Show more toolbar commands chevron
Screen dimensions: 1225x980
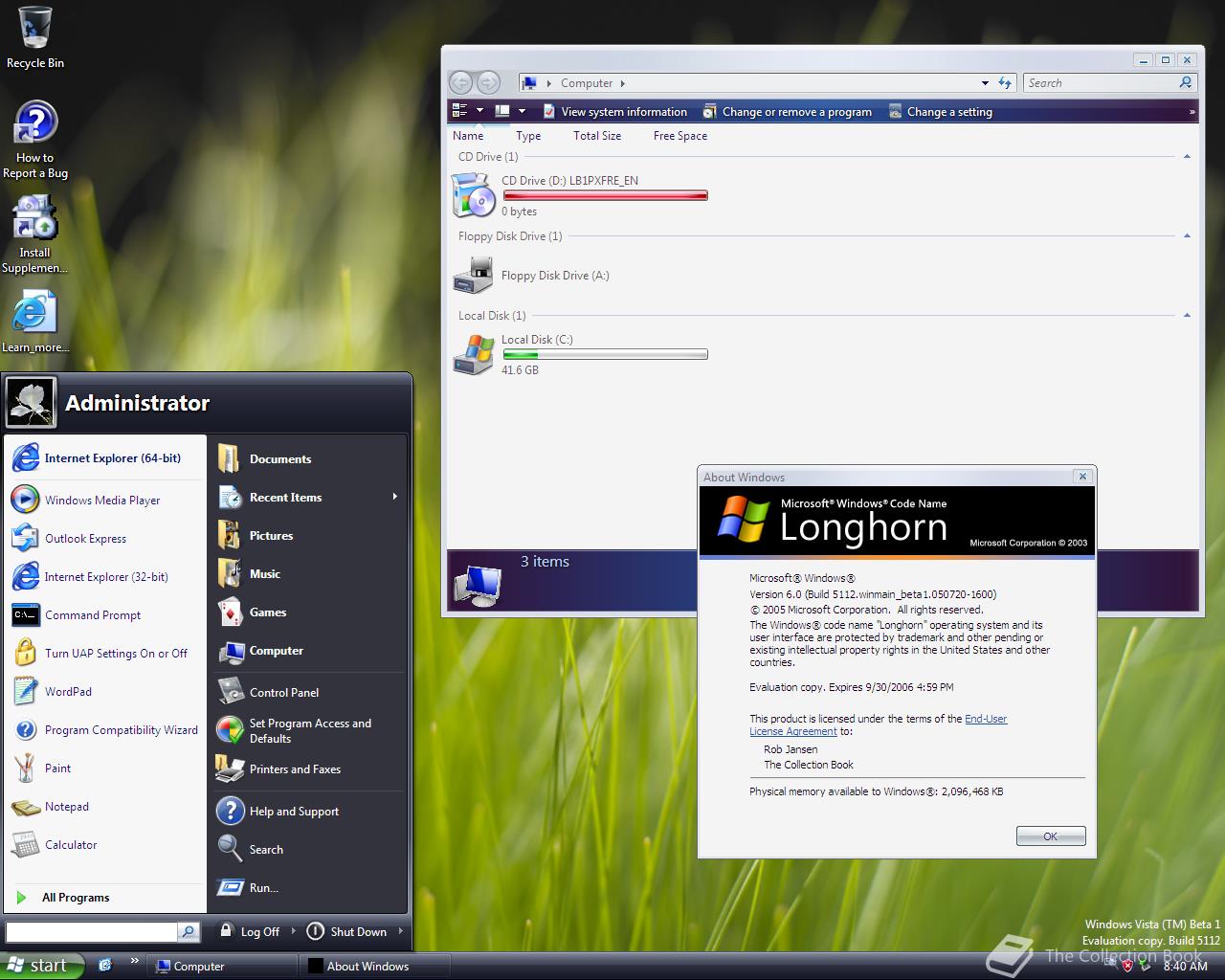1192,112
